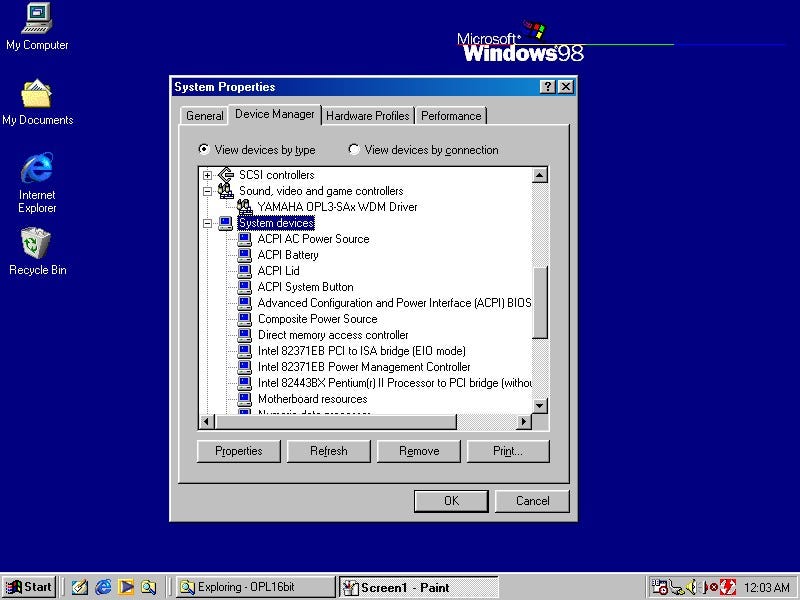The height and width of the screenshot is (600, 800).
Task: Select the Sound, video and game controllers icon
Action: coord(226,191)
